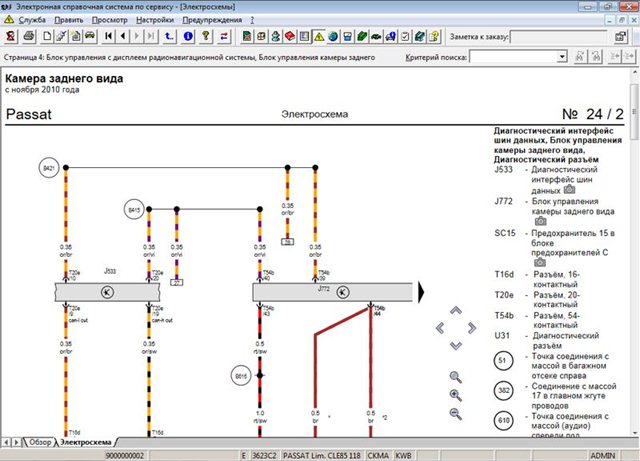640x461 pixels.
Task: Click ground point circle B421
Action: tap(49, 168)
